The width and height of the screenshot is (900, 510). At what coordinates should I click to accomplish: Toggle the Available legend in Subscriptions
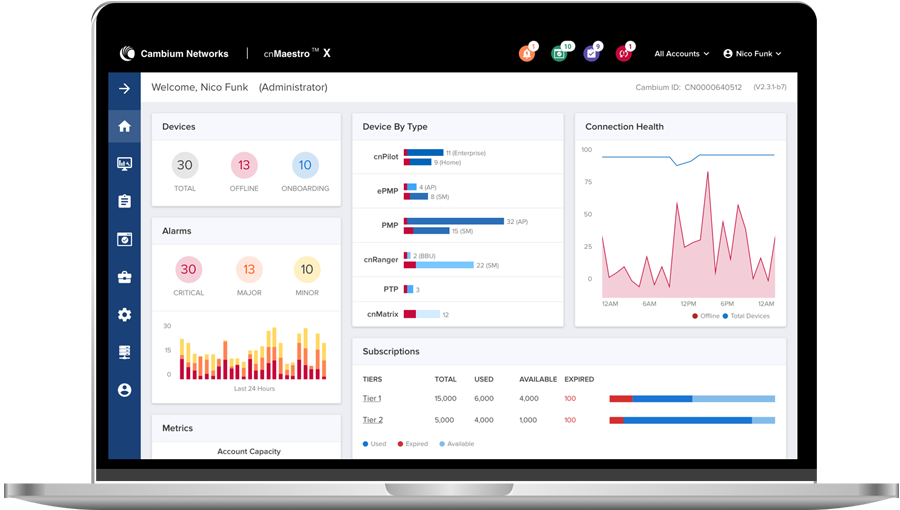click(x=457, y=444)
